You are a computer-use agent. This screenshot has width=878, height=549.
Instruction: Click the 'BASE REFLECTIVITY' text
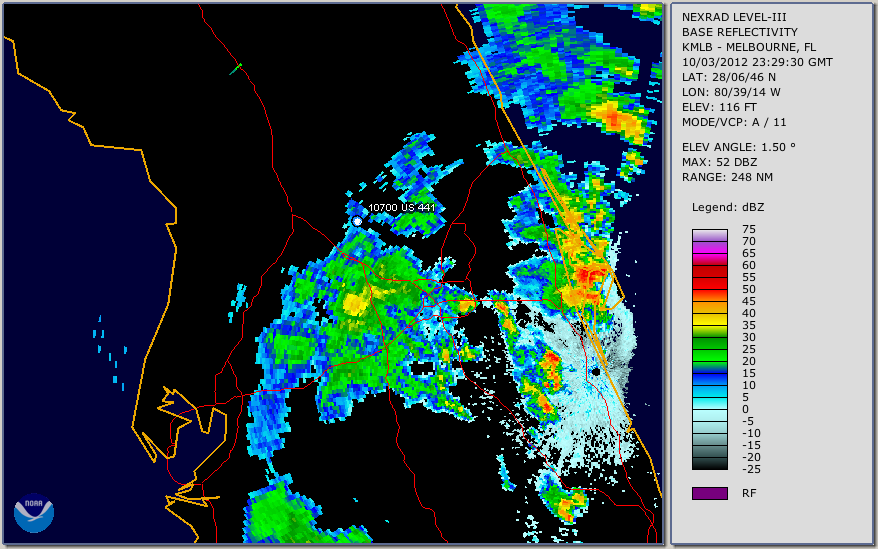pos(739,32)
